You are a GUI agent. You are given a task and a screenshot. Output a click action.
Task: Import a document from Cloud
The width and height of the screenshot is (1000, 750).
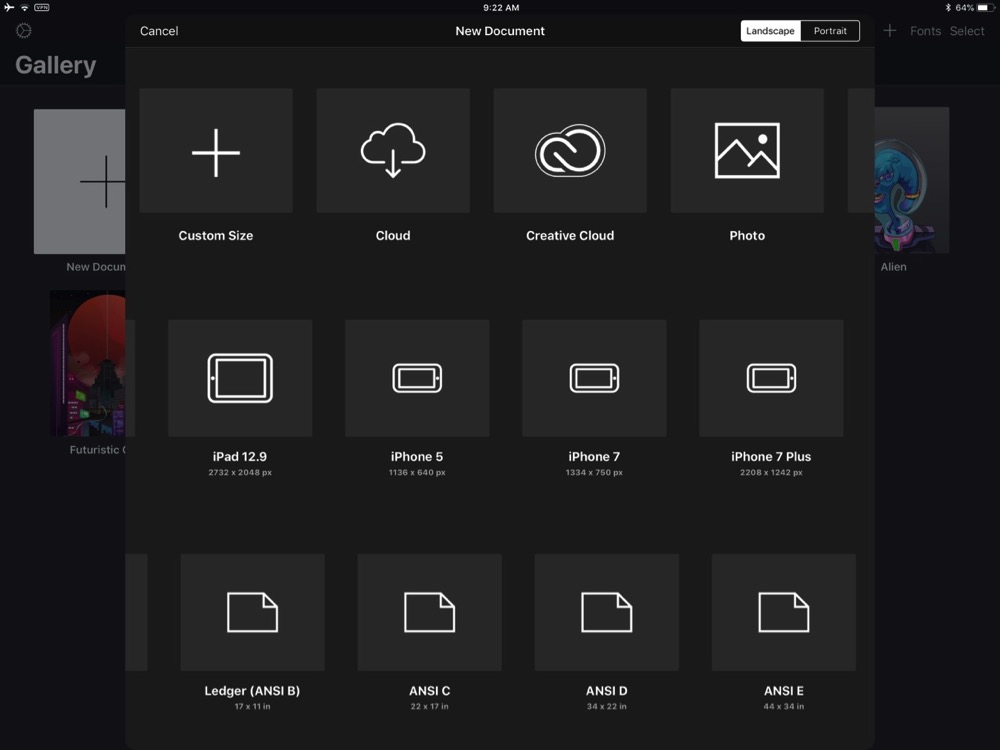[393, 151]
